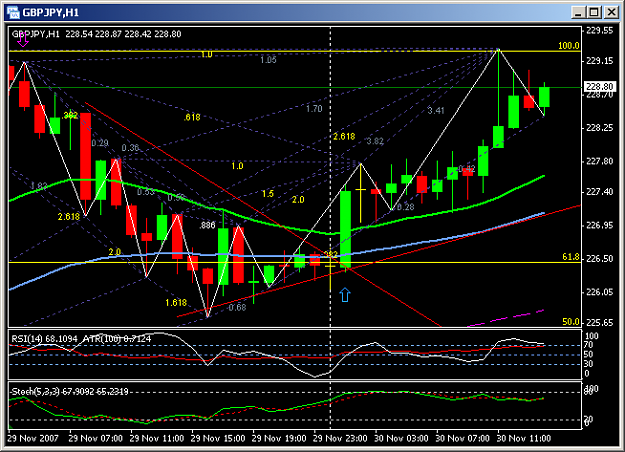Click the grey 0.28 ratio label
Viewport: 625px width, 452px height.
coord(406,207)
